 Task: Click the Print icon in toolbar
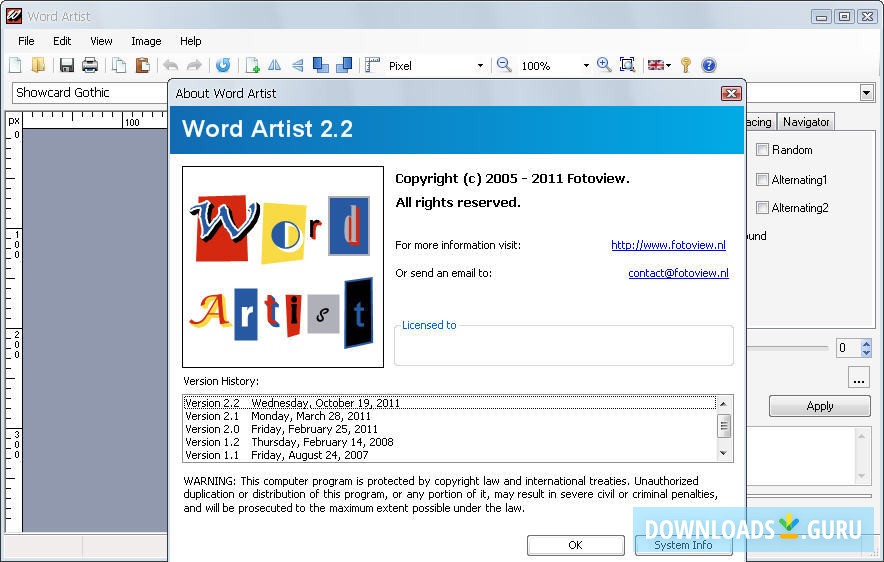[x=90, y=65]
